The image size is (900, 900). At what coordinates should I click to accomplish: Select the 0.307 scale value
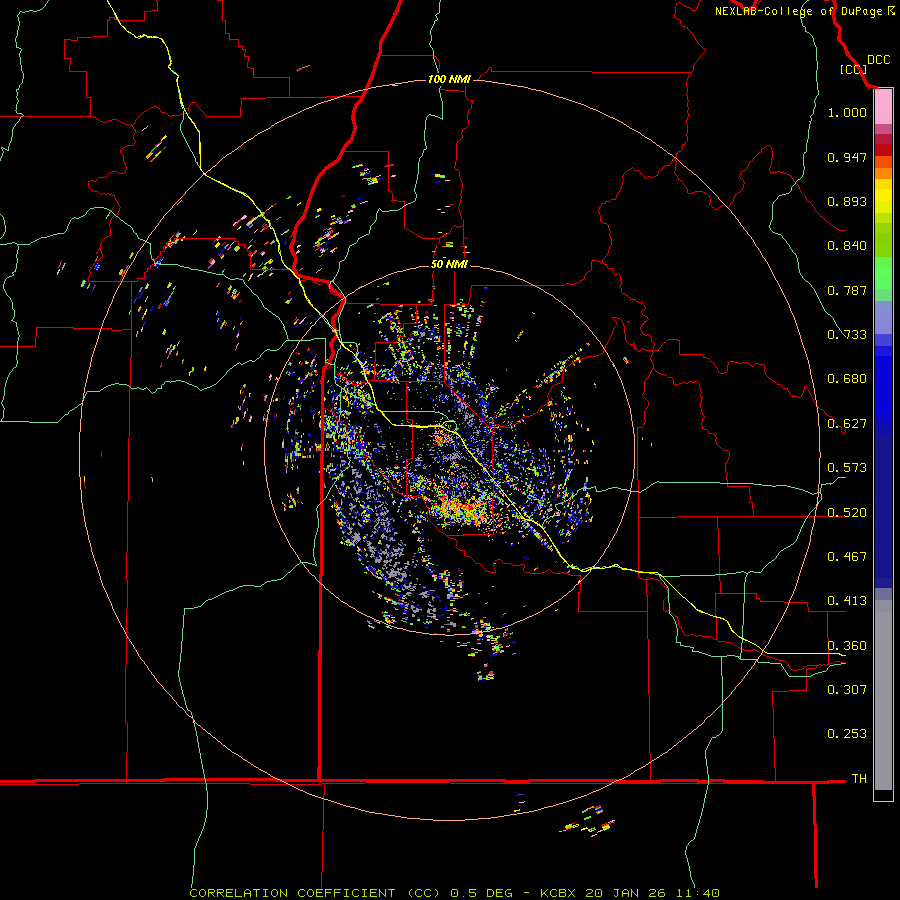point(847,690)
